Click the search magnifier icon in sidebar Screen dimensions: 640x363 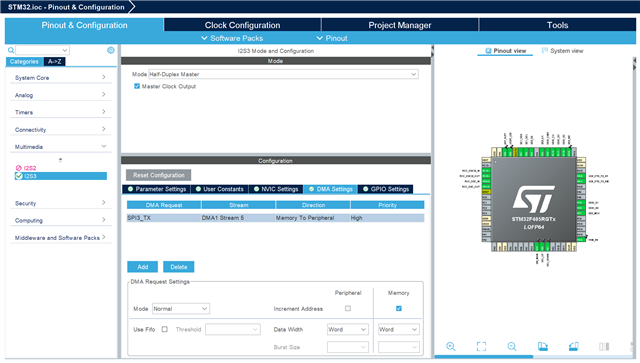pyautogui.click(x=11, y=50)
